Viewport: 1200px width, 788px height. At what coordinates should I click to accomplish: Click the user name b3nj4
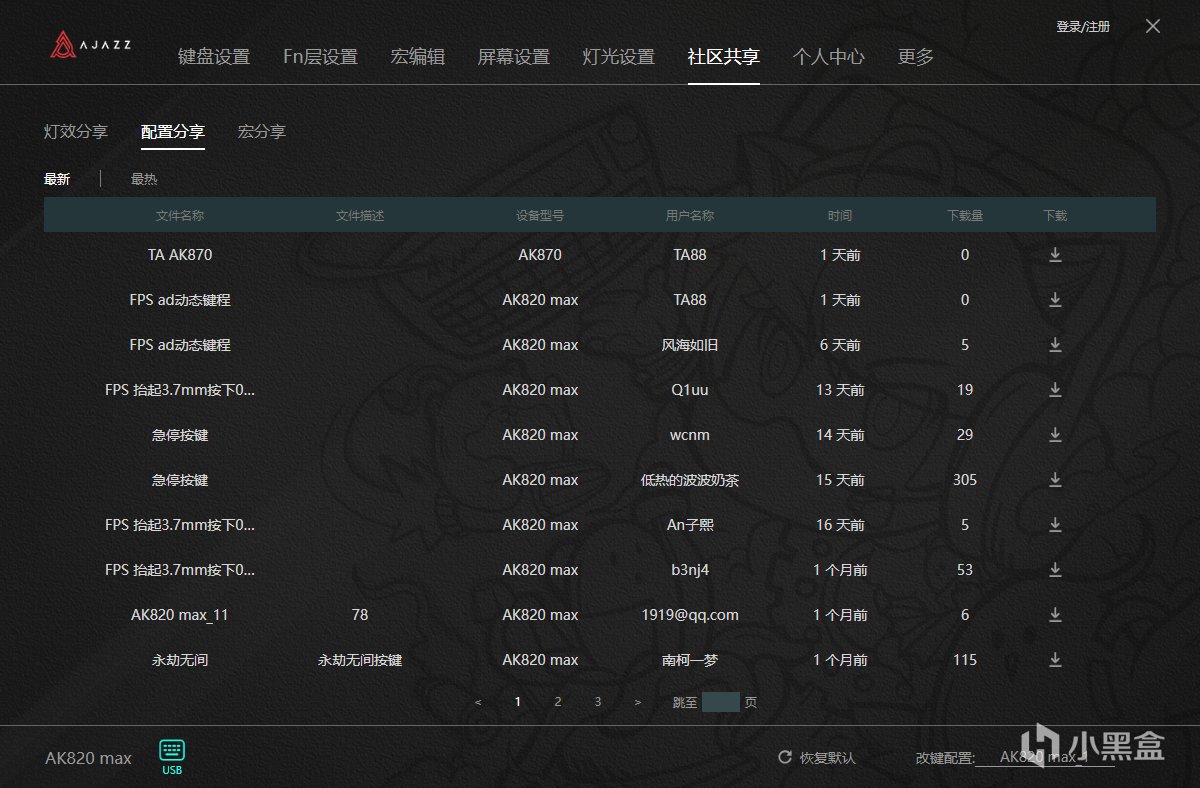pyautogui.click(x=690, y=570)
